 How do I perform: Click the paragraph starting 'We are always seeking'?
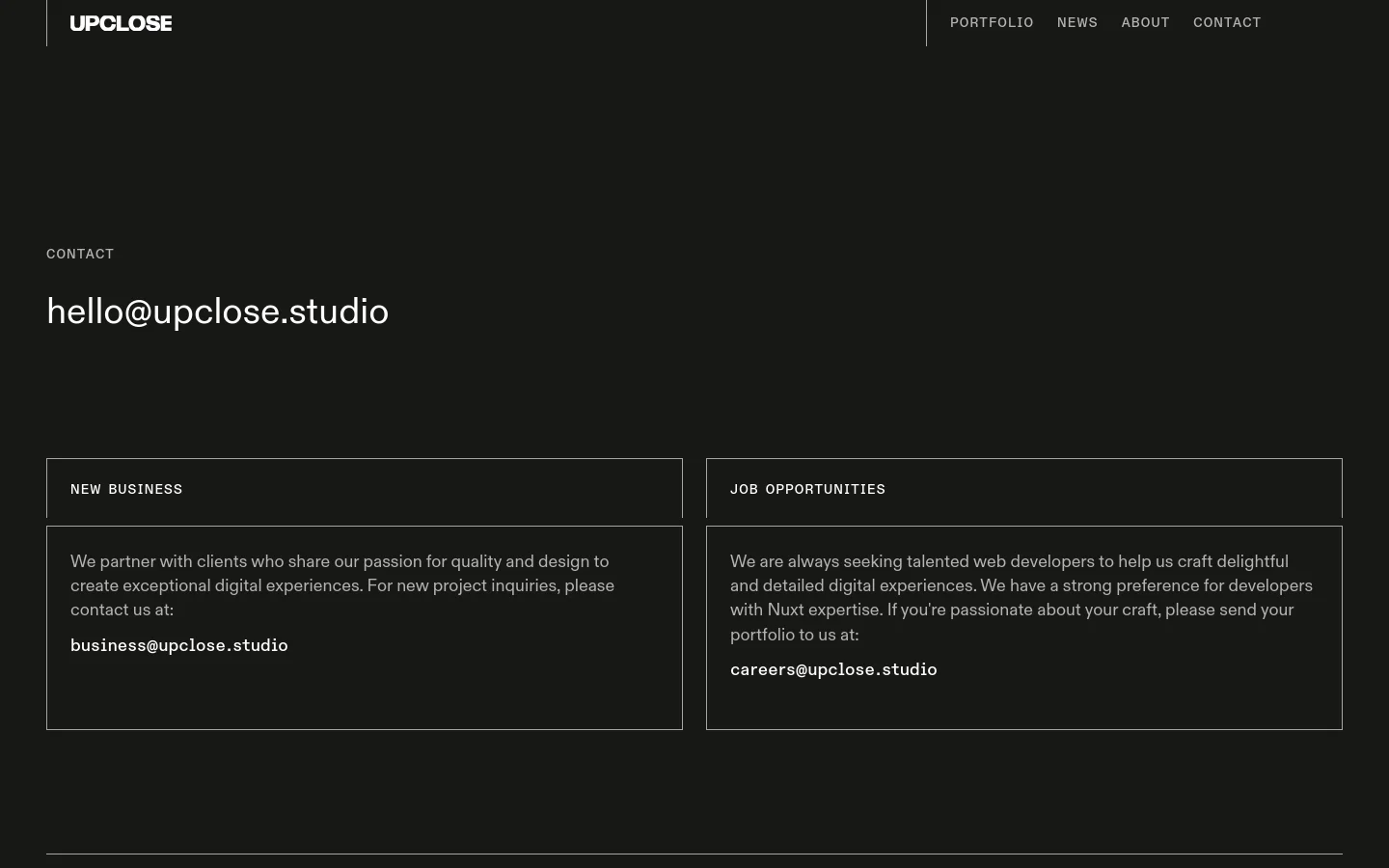click(1021, 598)
